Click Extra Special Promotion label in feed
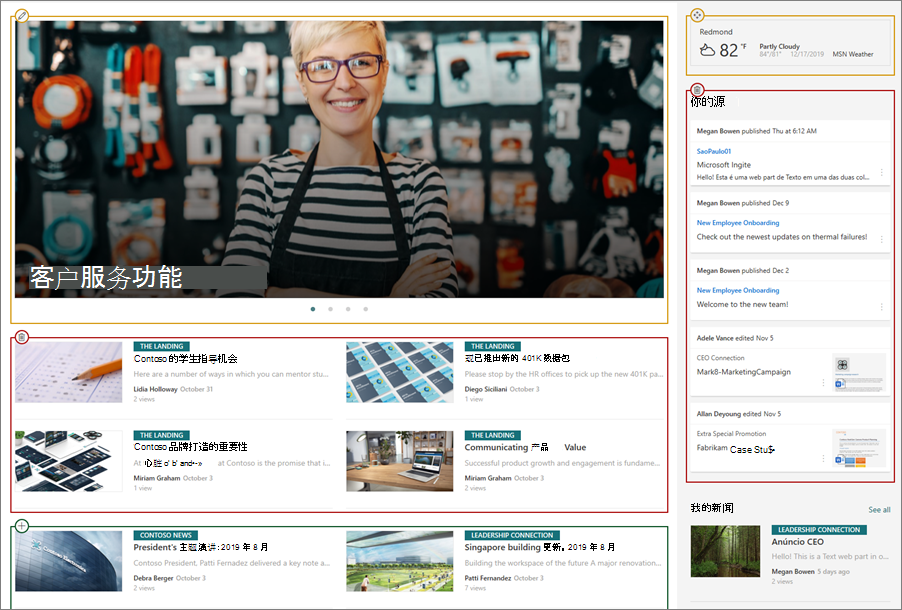The height and width of the screenshot is (610, 902). click(731, 434)
